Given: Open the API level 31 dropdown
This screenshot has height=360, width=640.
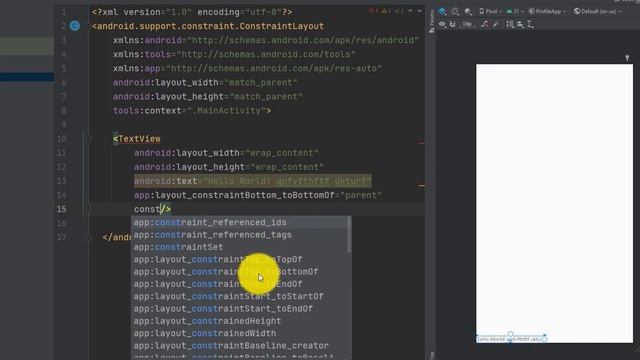Looking at the screenshot, I should (x=515, y=11).
